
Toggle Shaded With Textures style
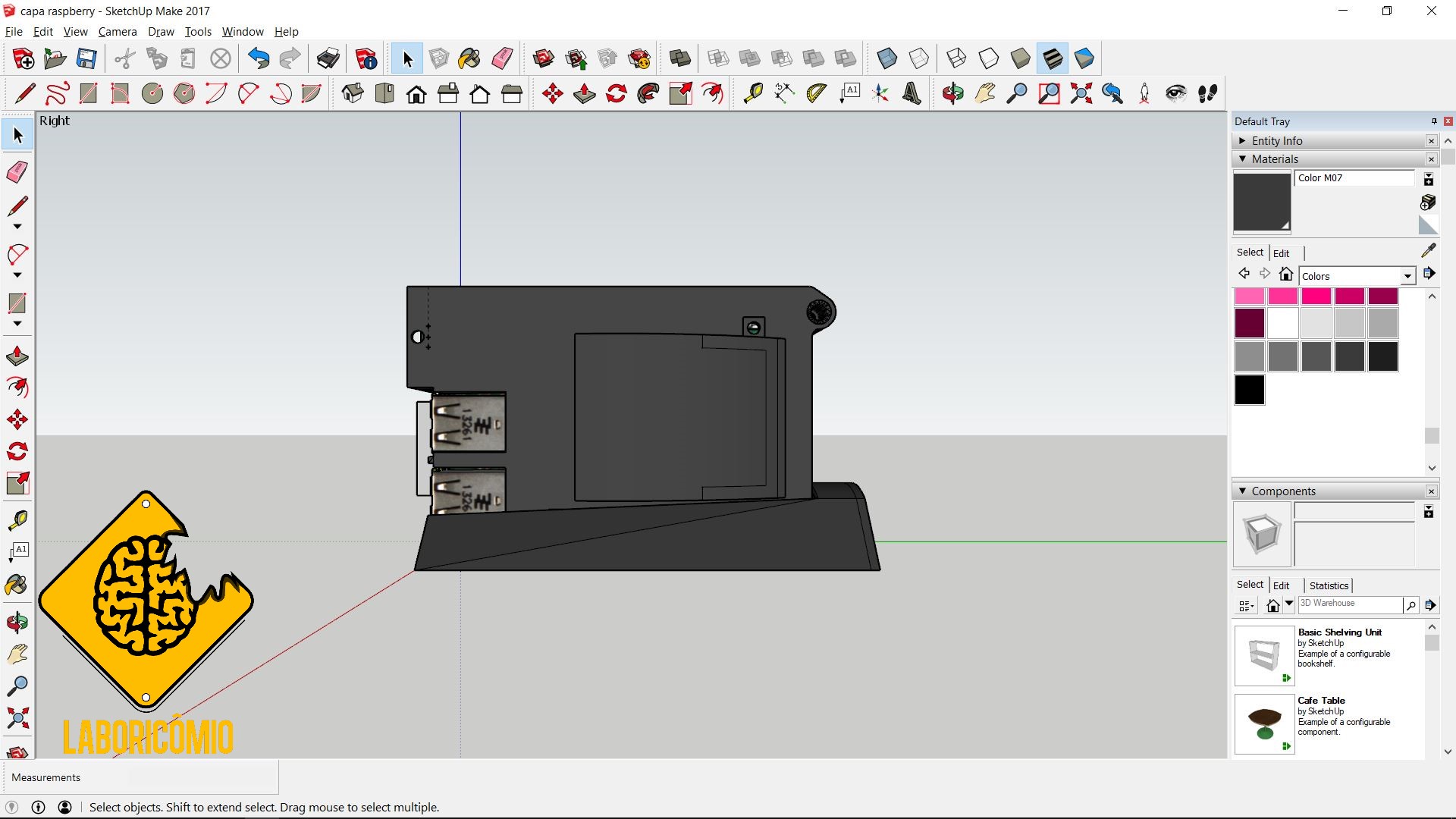click(x=1052, y=58)
